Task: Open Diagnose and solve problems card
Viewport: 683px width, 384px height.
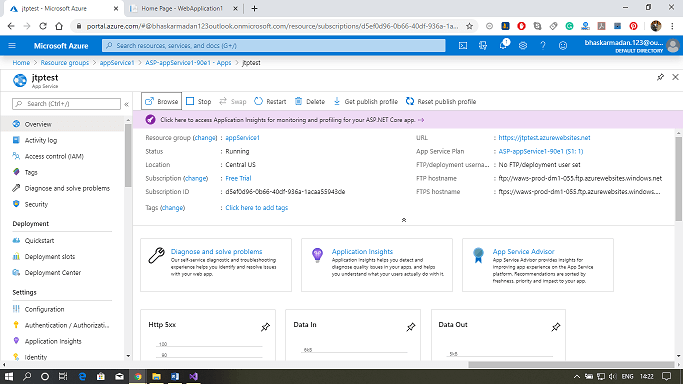Action: 216,265
